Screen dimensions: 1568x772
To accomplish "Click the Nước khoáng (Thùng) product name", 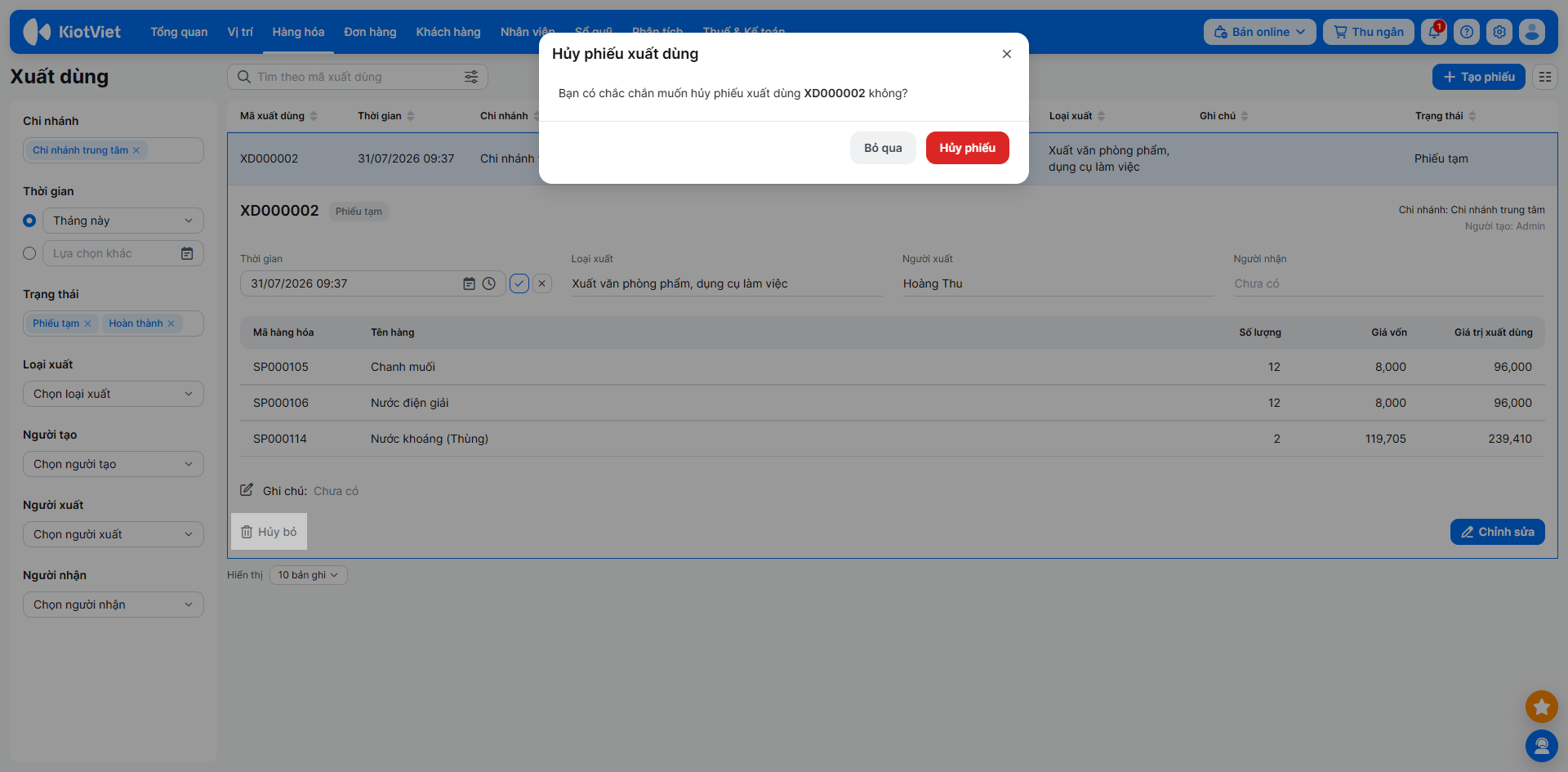I will coord(430,439).
